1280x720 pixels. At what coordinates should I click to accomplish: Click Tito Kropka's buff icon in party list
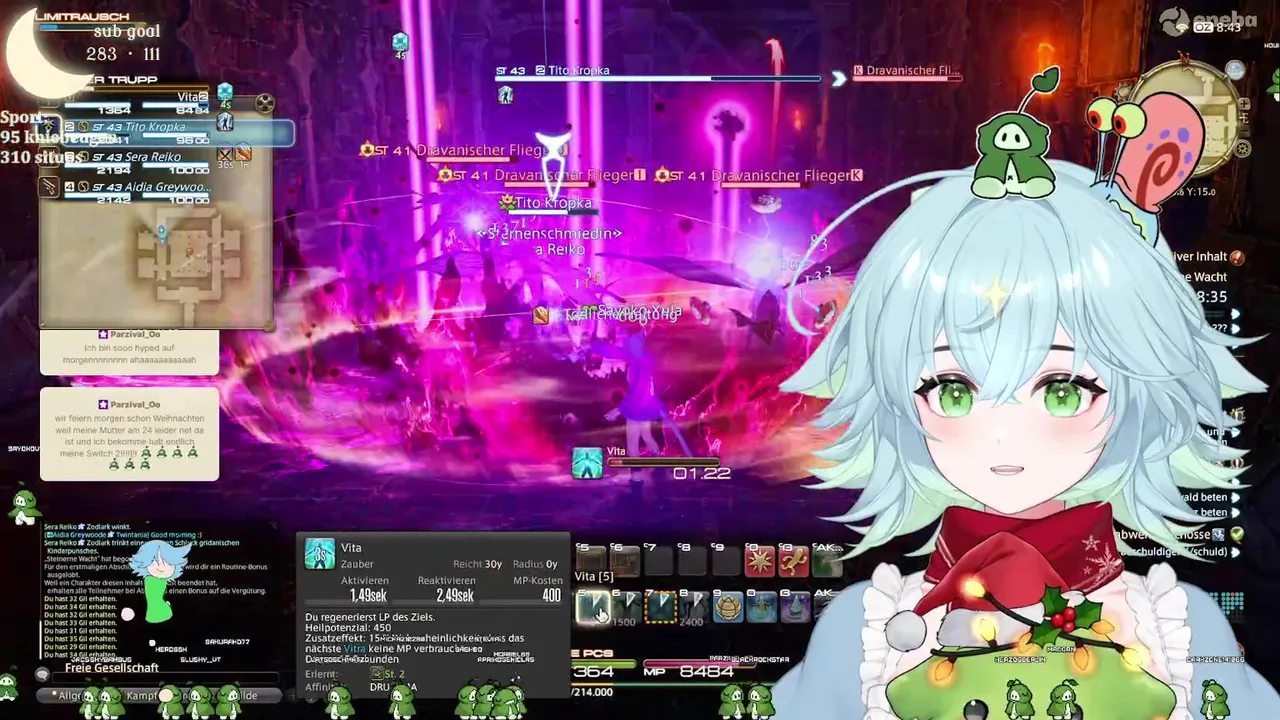pos(225,121)
